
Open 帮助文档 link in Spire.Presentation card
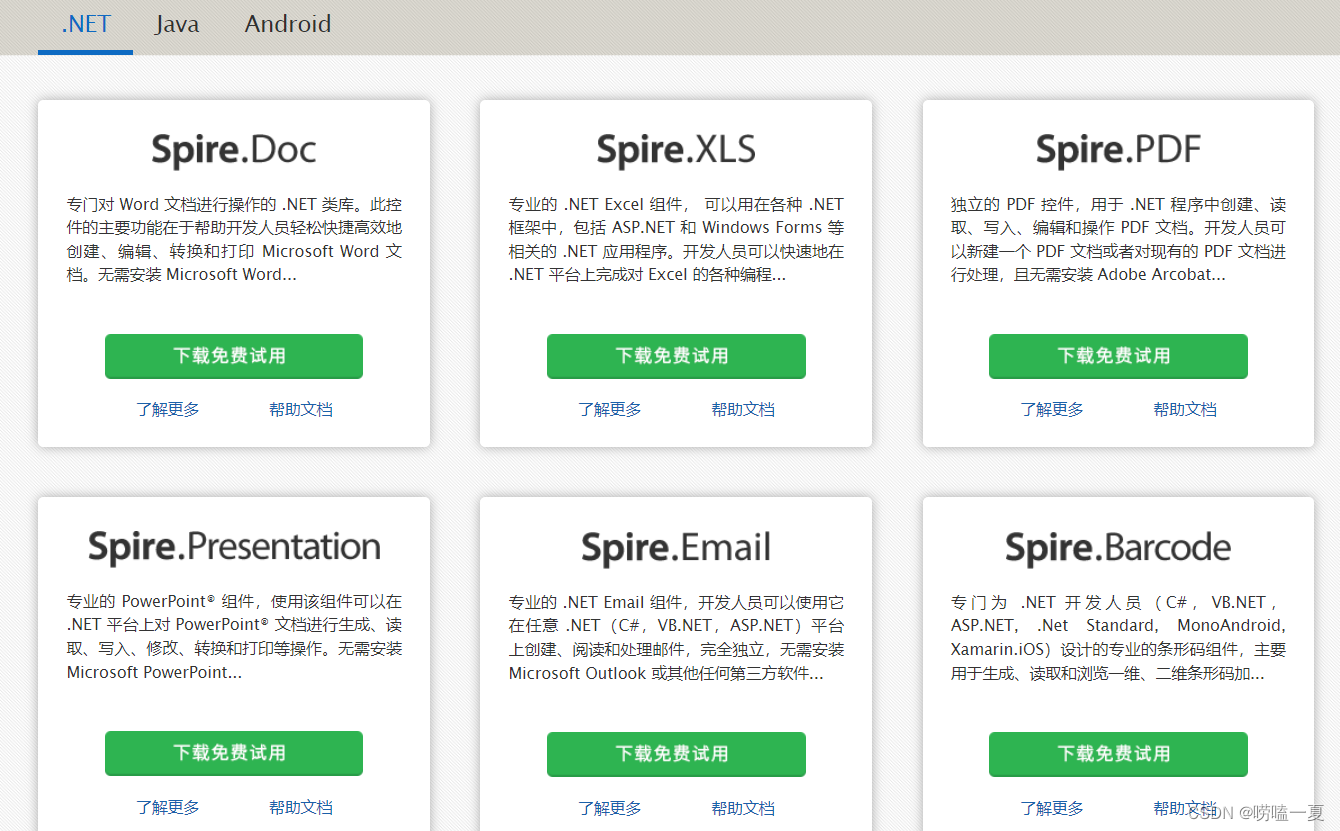click(301, 807)
